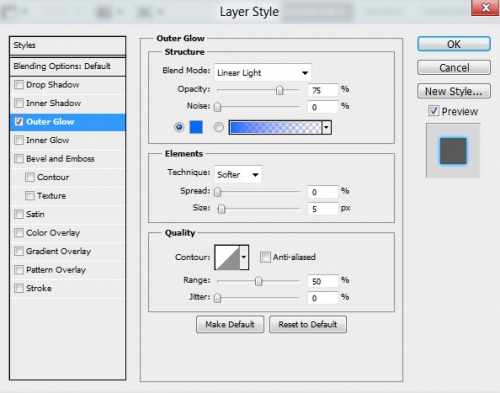This screenshot has height=393, width=500.
Task: Click the Noise value field
Action: 323,107
